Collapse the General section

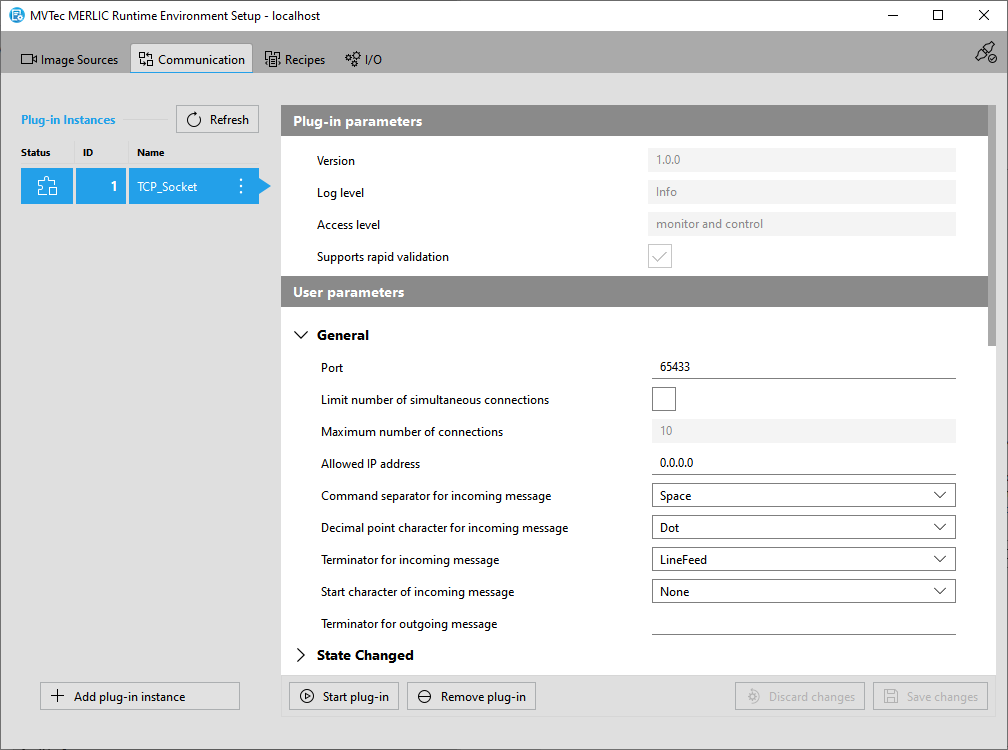click(301, 336)
